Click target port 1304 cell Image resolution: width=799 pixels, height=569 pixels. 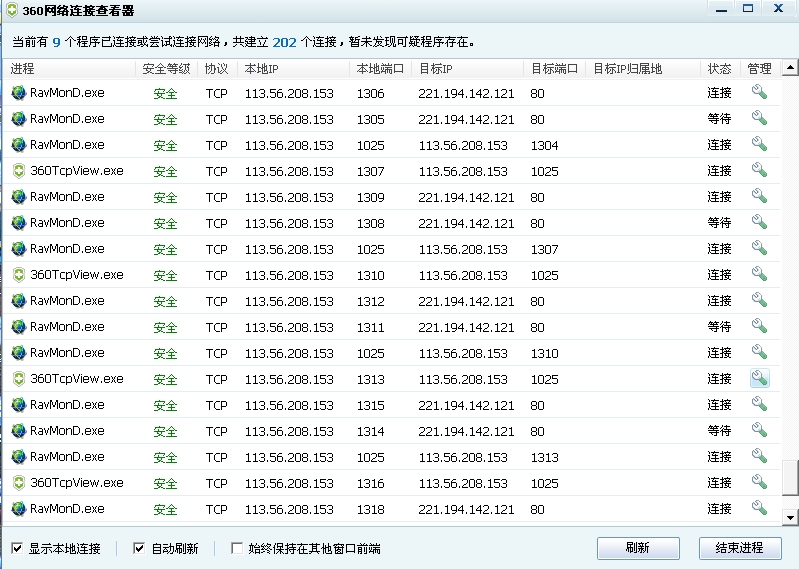tap(545, 145)
